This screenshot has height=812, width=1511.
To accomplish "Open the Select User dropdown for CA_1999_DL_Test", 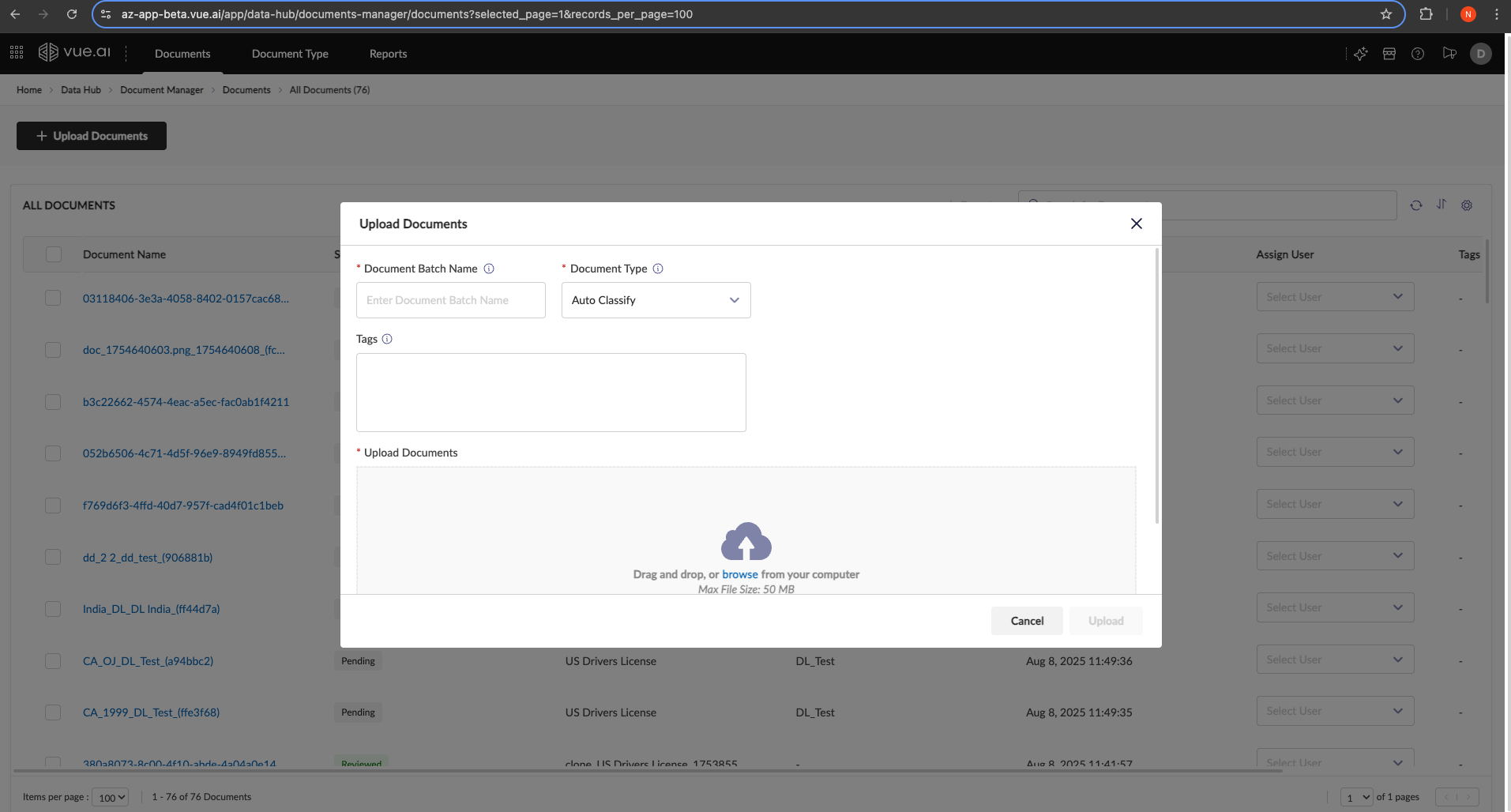I will click(1335, 711).
